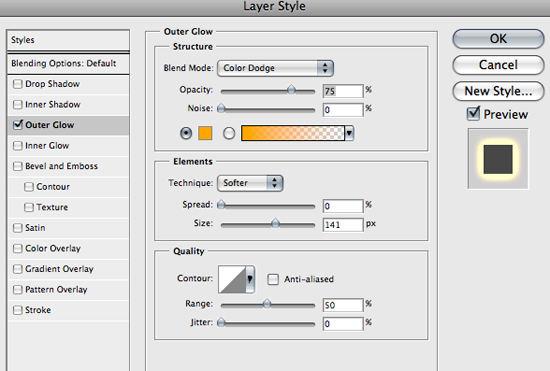Click the Jitter value field
The height and width of the screenshot is (371, 550).
click(343, 324)
